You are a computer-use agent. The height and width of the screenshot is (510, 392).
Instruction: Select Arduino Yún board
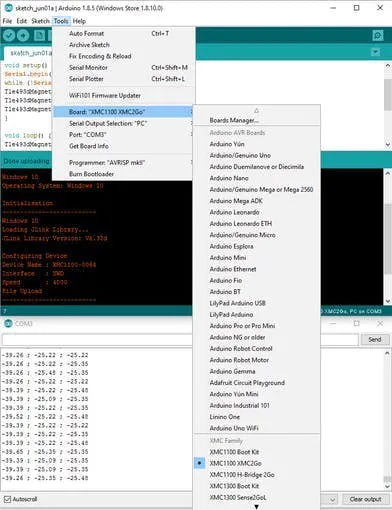pos(257,144)
